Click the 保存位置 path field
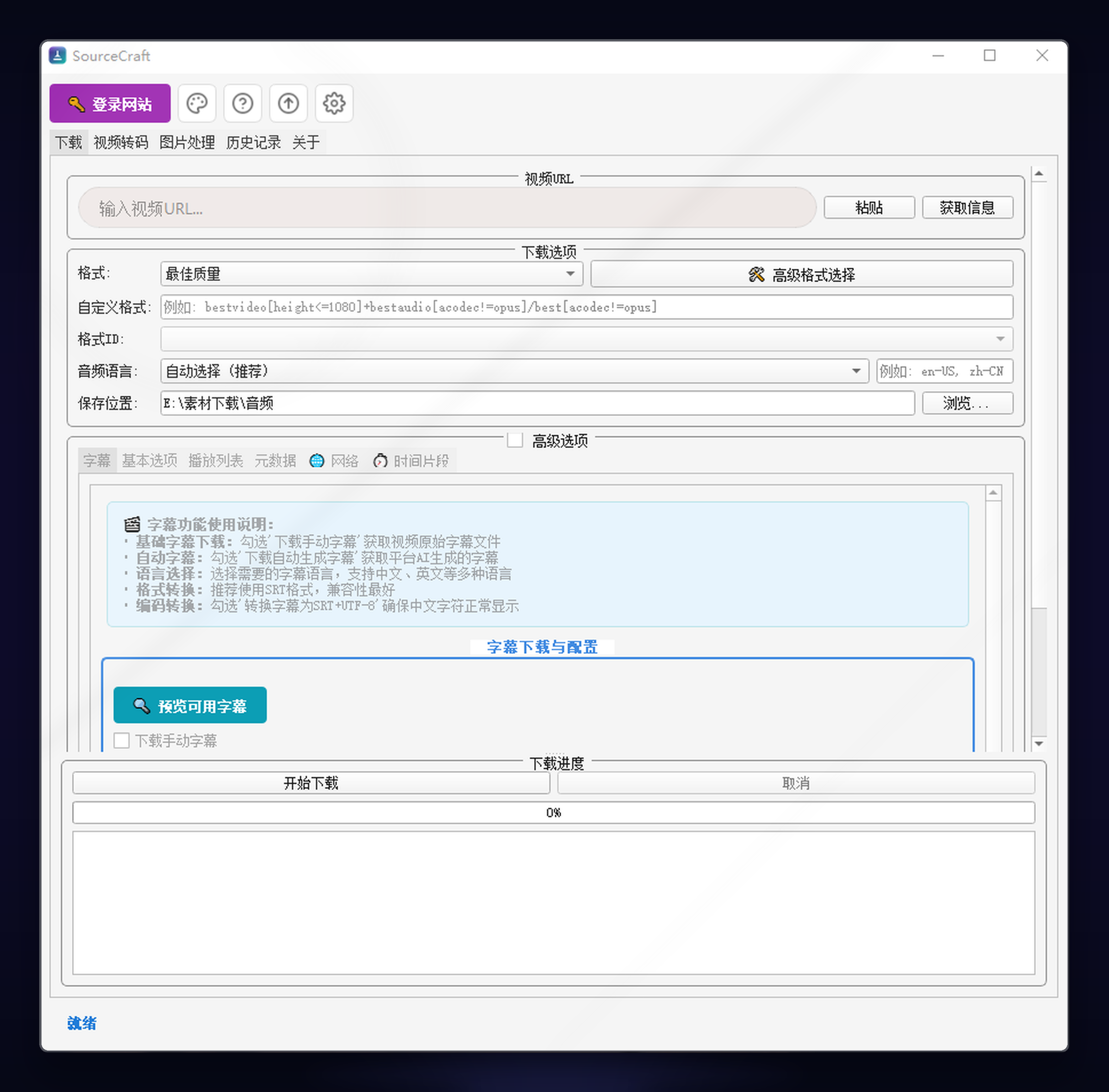 (537, 403)
